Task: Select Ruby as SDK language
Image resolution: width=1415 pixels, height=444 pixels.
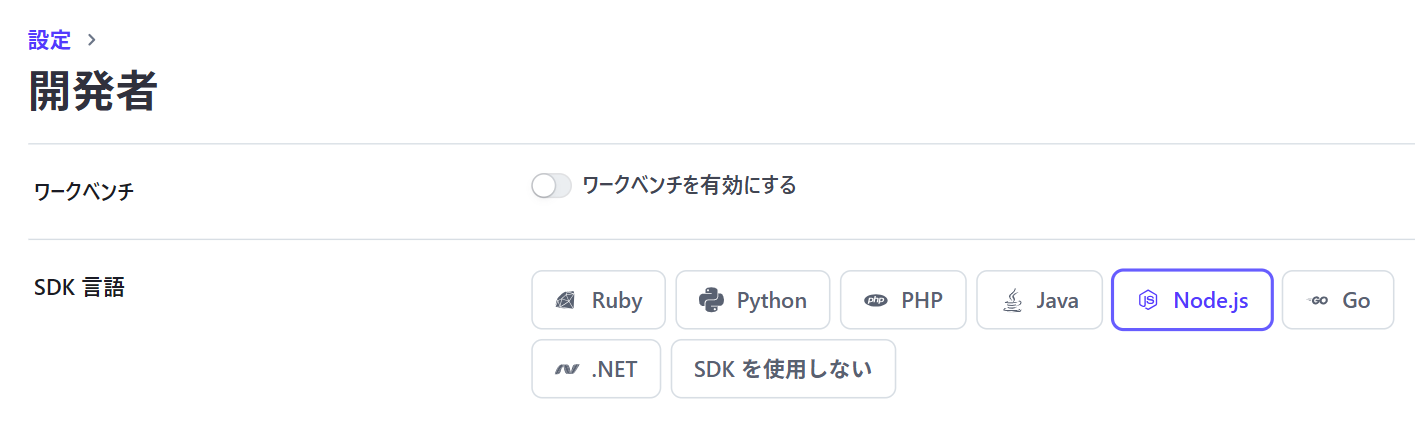Action: pyautogui.click(x=598, y=300)
